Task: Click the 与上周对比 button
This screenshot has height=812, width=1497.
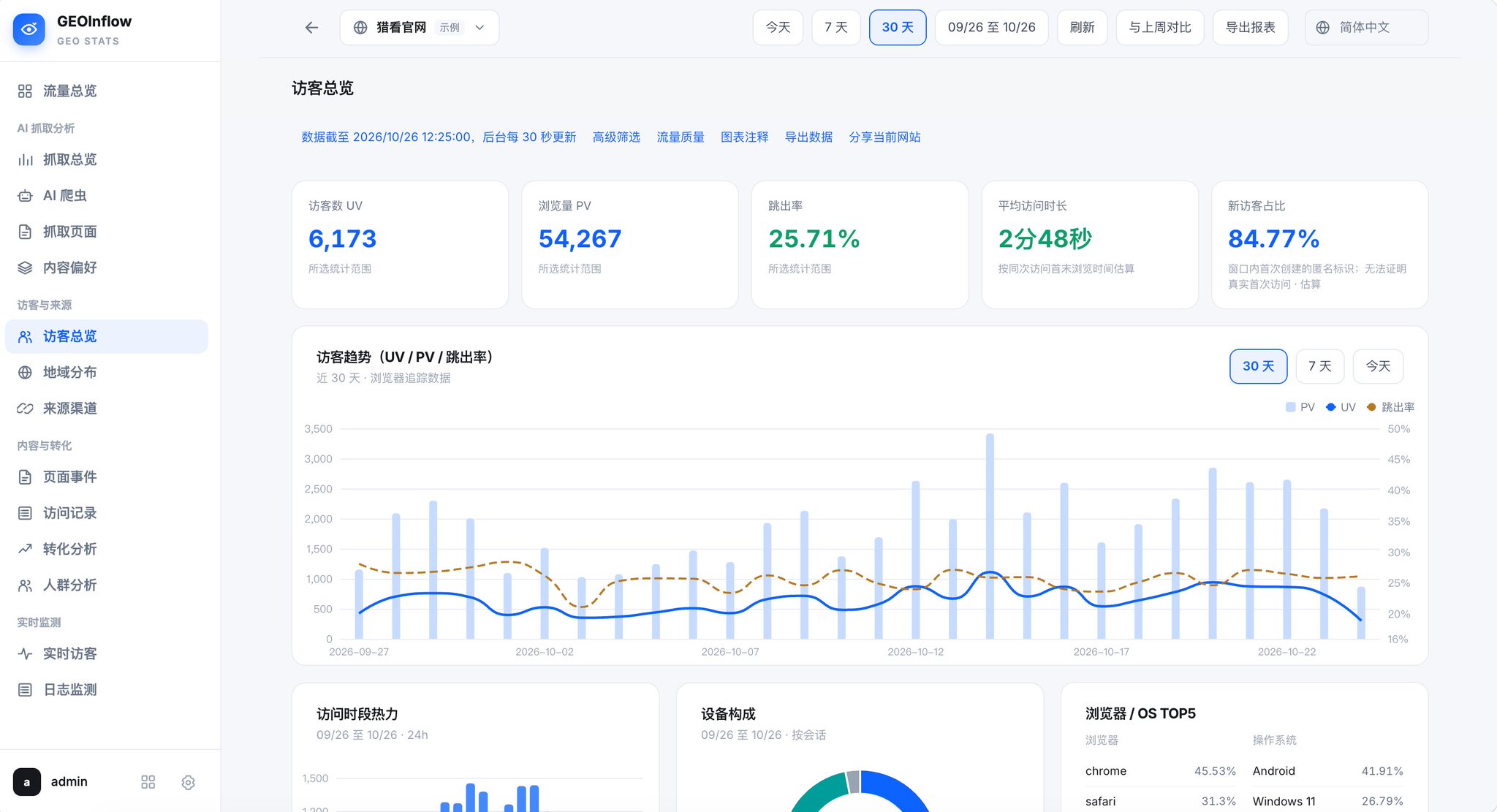Action: point(1160,28)
